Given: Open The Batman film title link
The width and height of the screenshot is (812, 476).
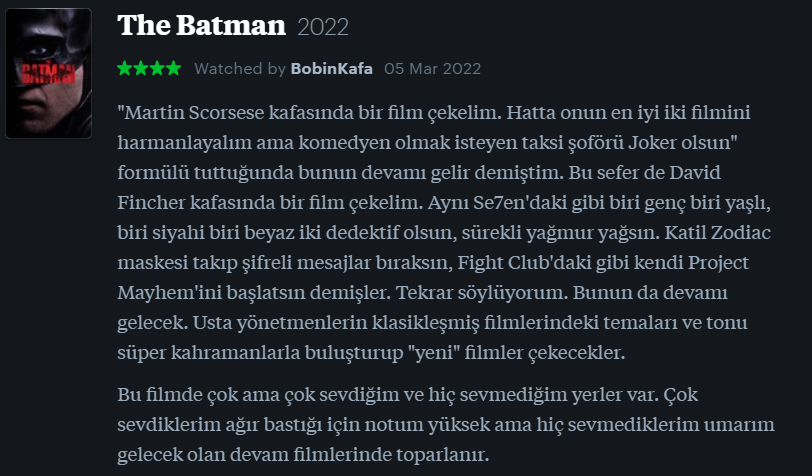Looking at the screenshot, I should [x=201, y=26].
